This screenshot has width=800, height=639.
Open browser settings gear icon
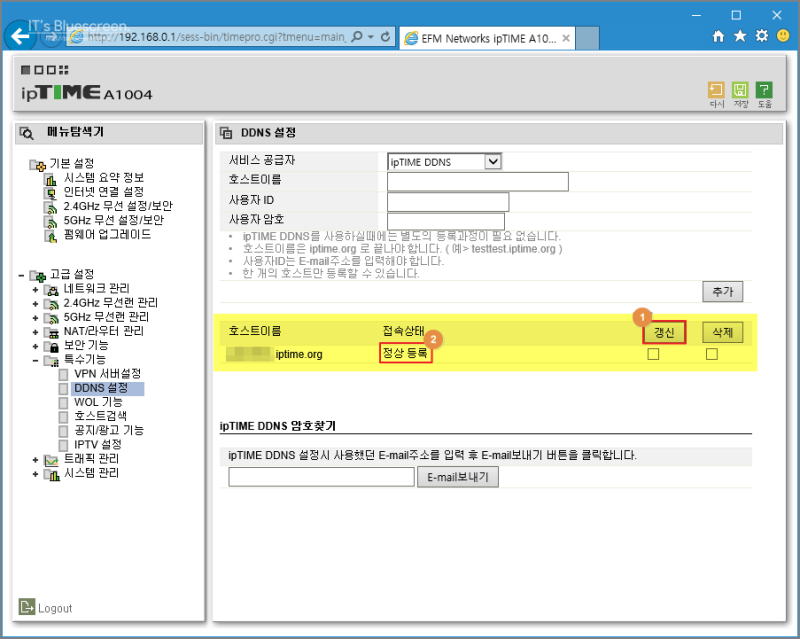[762, 36]
